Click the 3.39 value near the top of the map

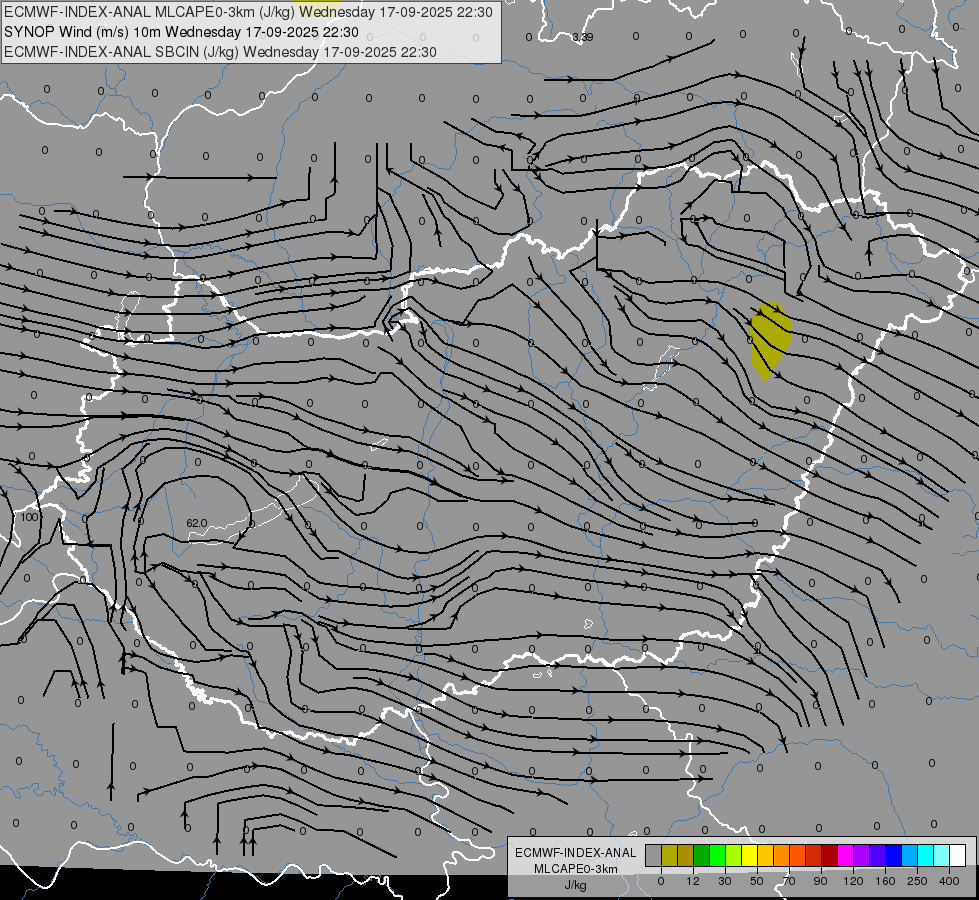tap(583, 37)
